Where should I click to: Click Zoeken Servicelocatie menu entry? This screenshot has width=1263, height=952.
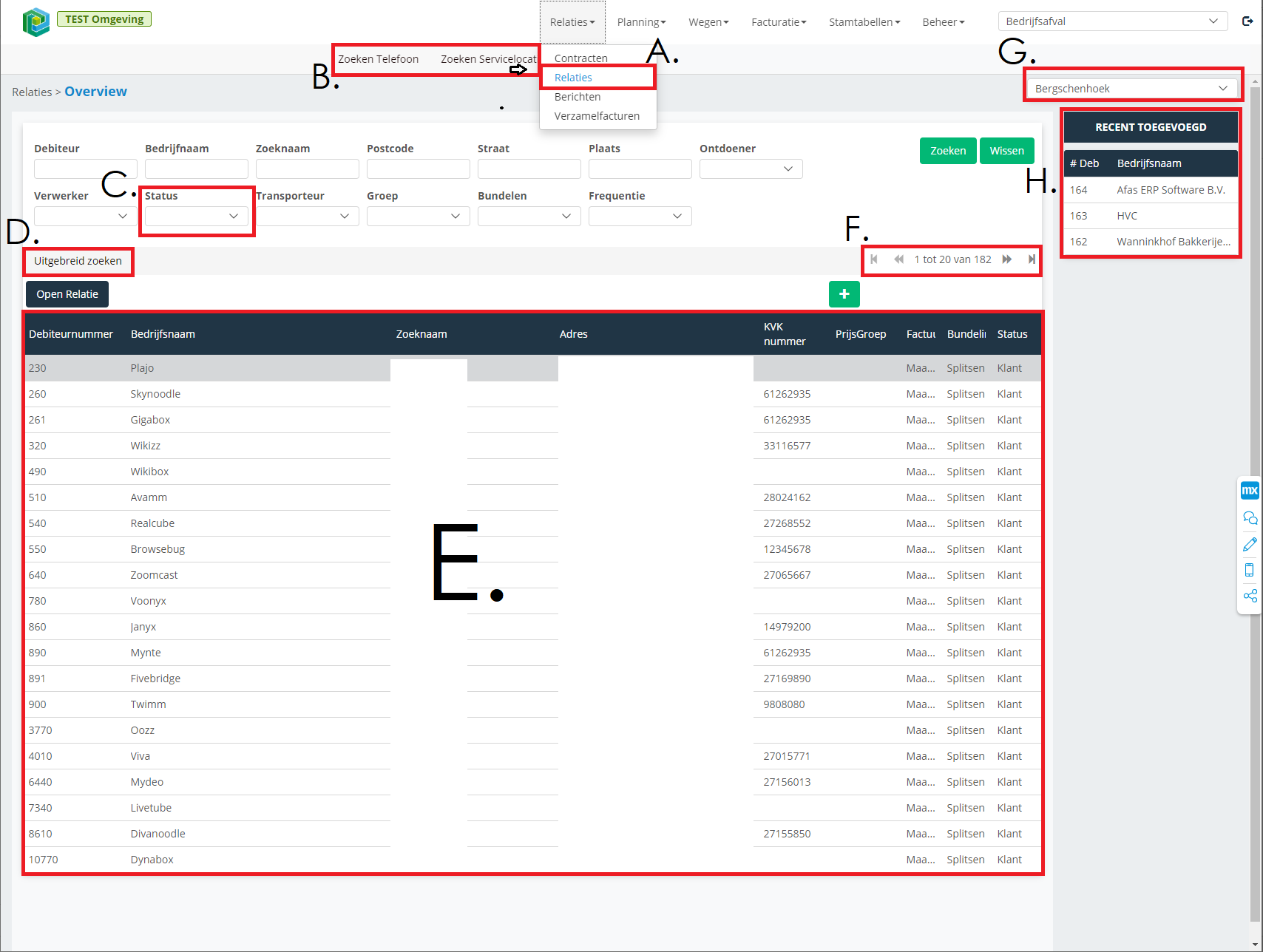pos(489,59)
